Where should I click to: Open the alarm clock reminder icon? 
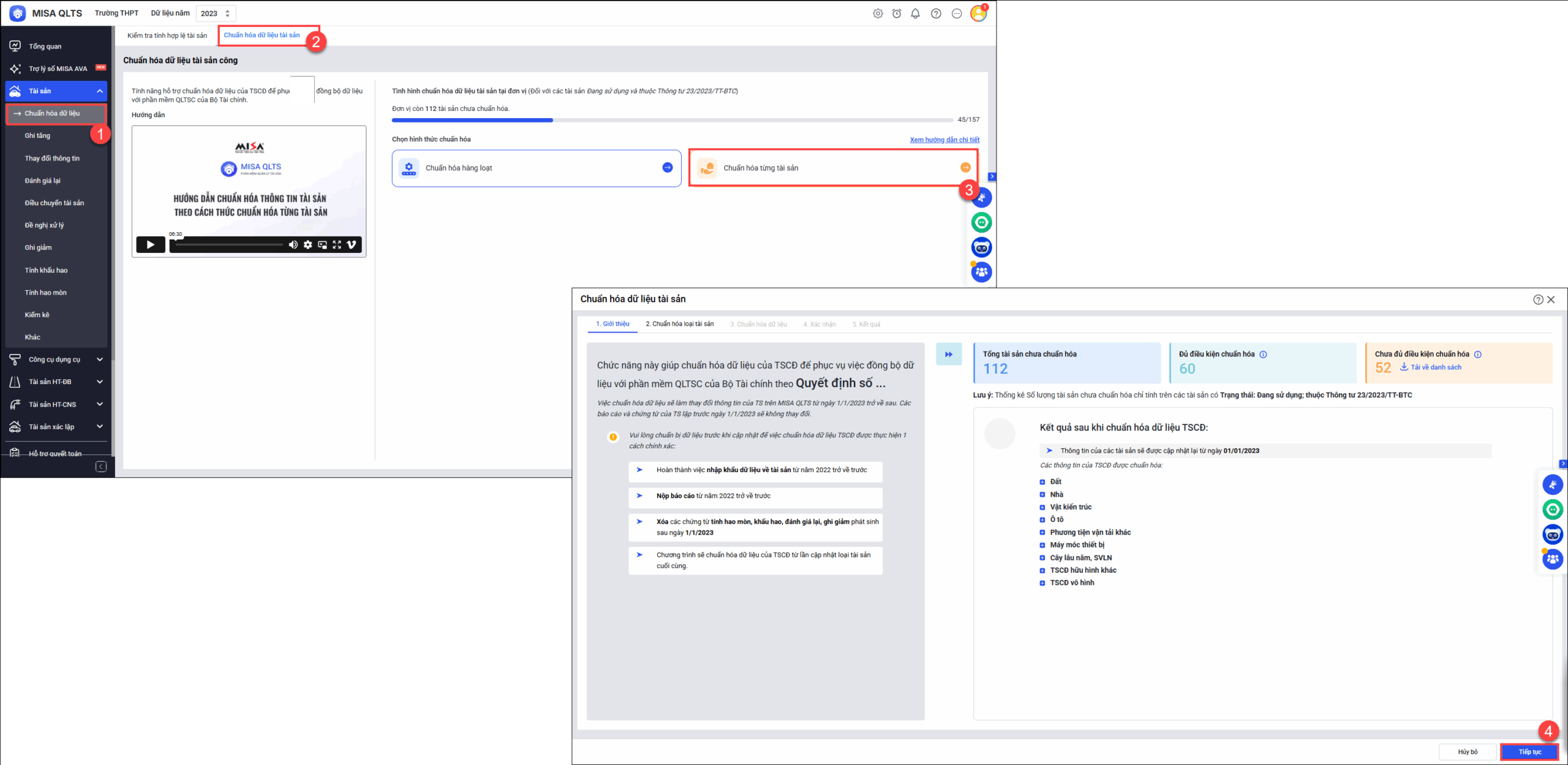897,13
